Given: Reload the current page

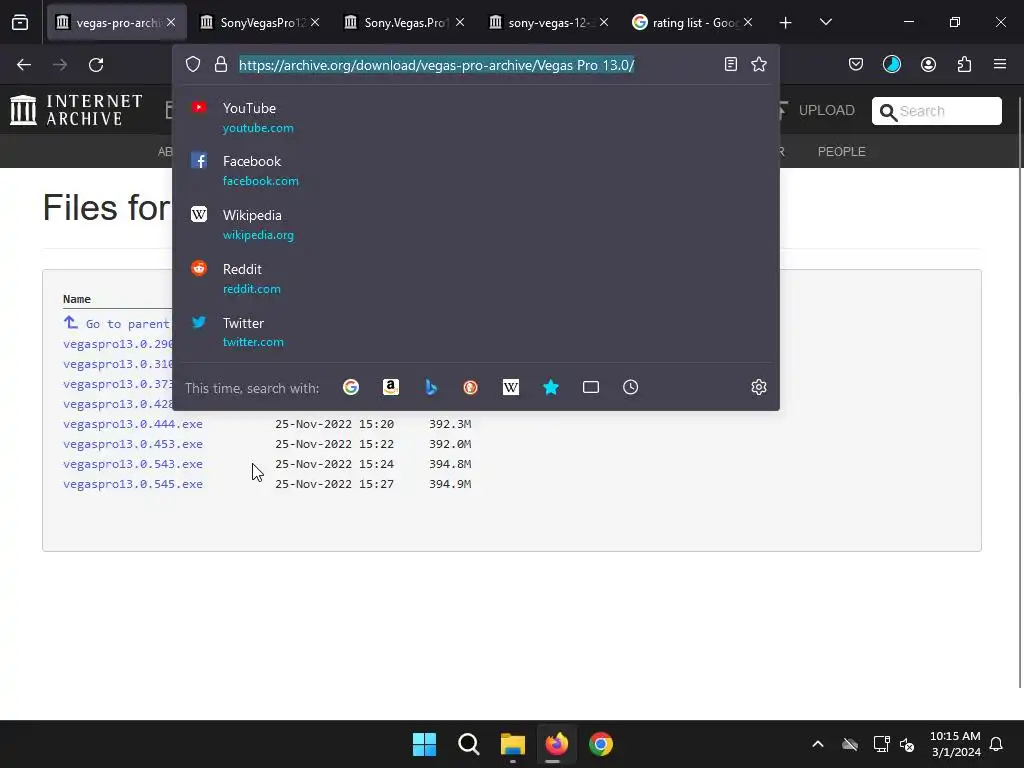Looking at the screenshot, I should tap(96, 65).
